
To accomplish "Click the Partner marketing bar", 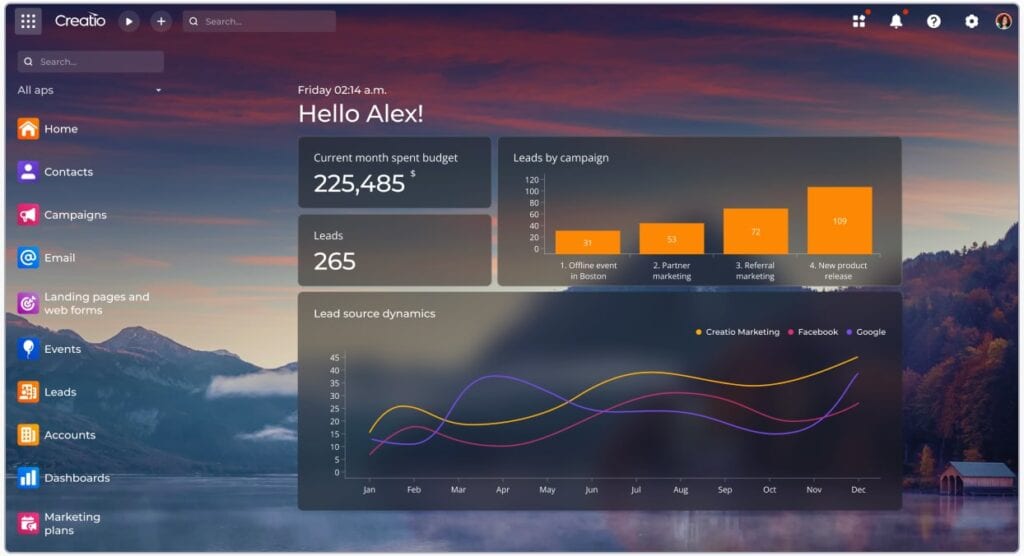I will 671,238.
